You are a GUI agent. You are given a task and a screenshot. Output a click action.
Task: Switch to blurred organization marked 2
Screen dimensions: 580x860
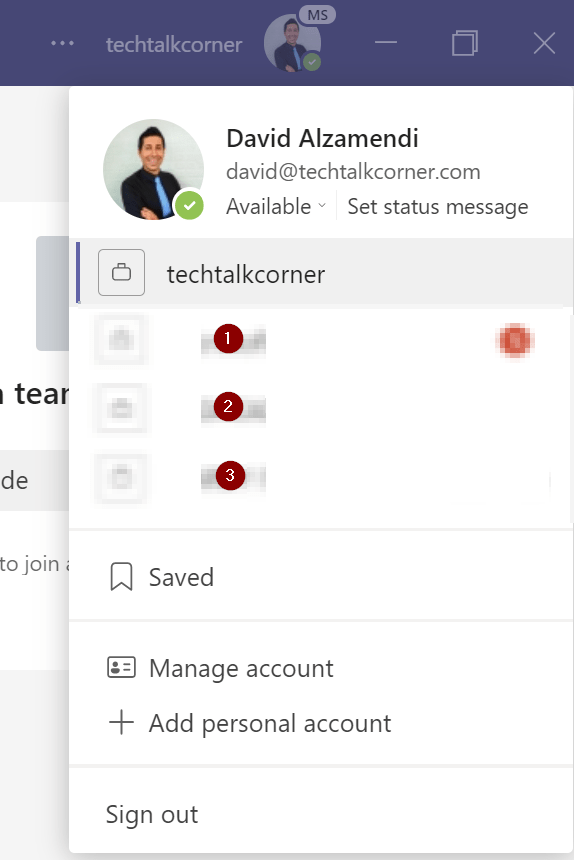(322, 409)
